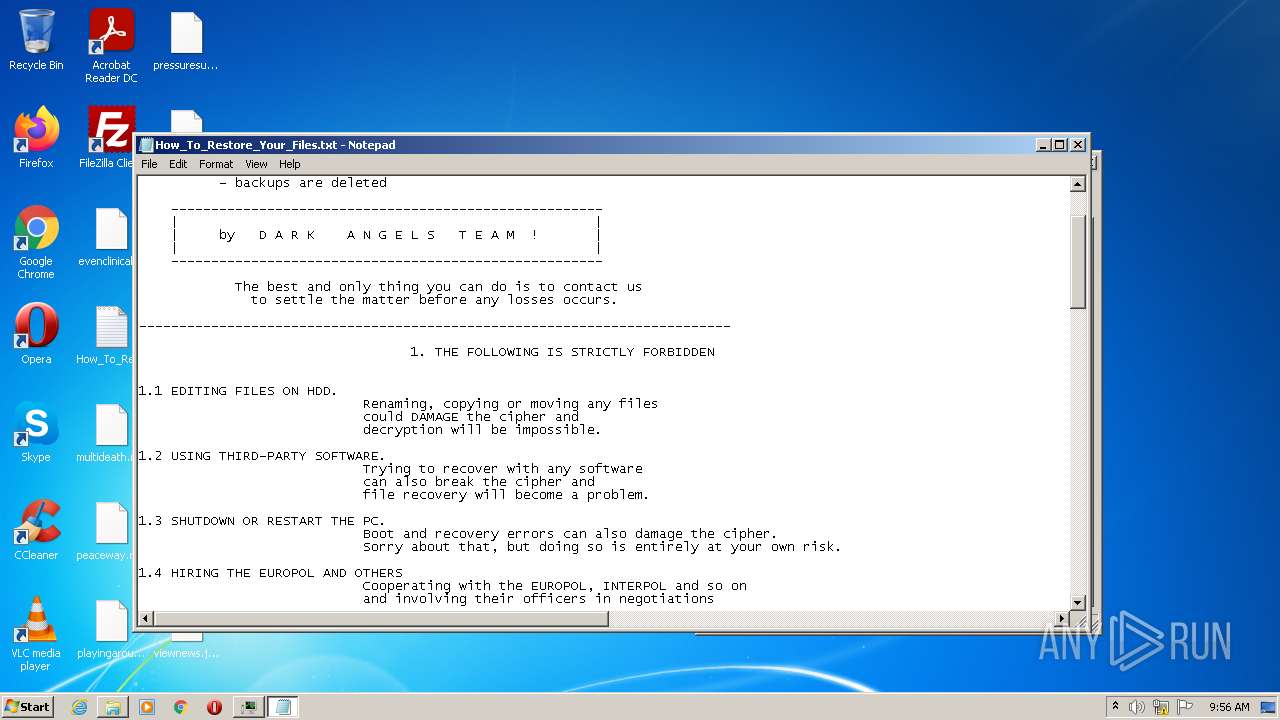The width and height of the screenshot is (1280, 720).
Task: Click the Start button
Action: tap(27, 707)
